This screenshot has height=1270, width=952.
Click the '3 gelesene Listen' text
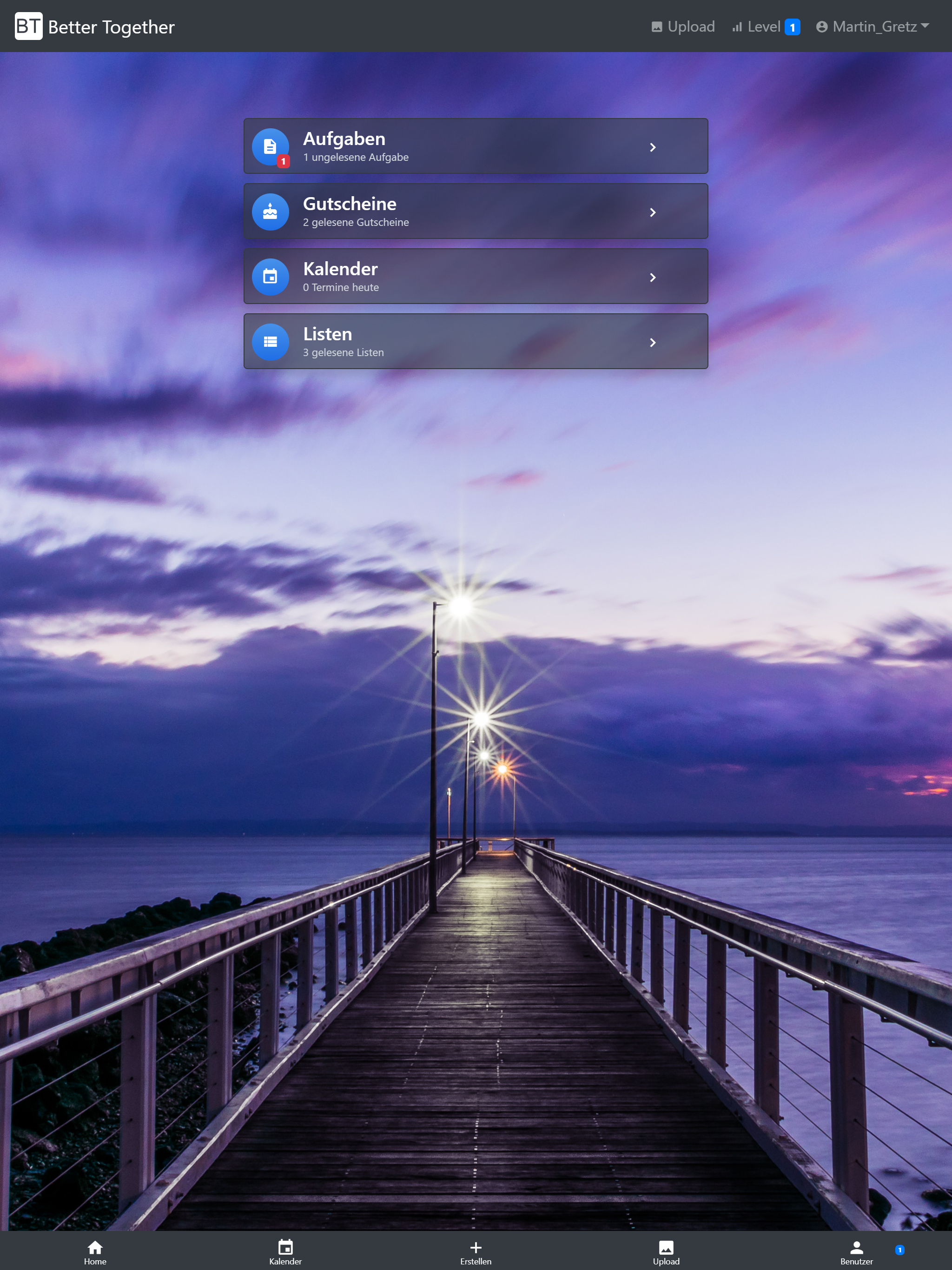[x=344, y=352]
